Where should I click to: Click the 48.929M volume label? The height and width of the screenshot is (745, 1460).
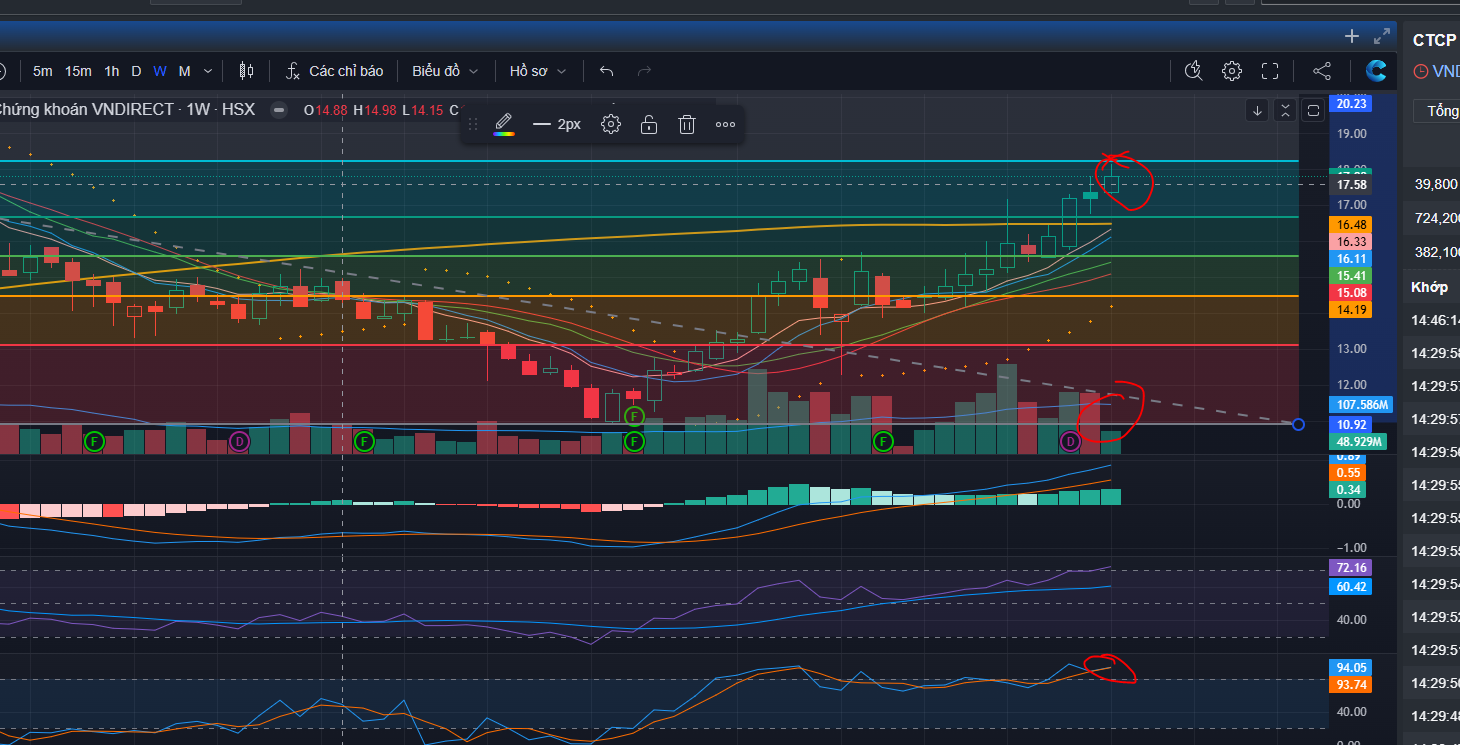click(1358, 441)
